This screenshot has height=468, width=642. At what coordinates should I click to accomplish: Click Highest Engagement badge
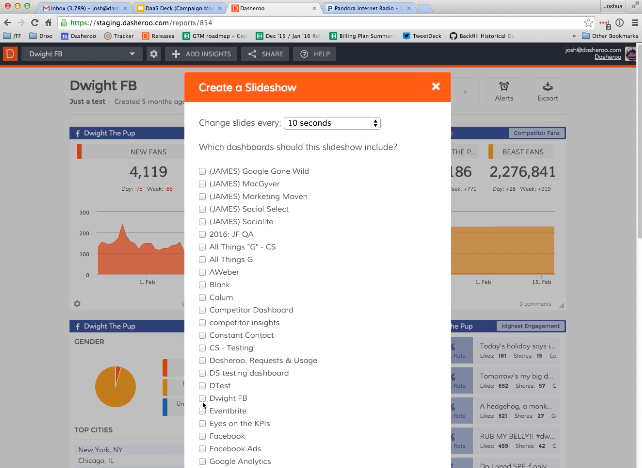(x=530, y=326)
